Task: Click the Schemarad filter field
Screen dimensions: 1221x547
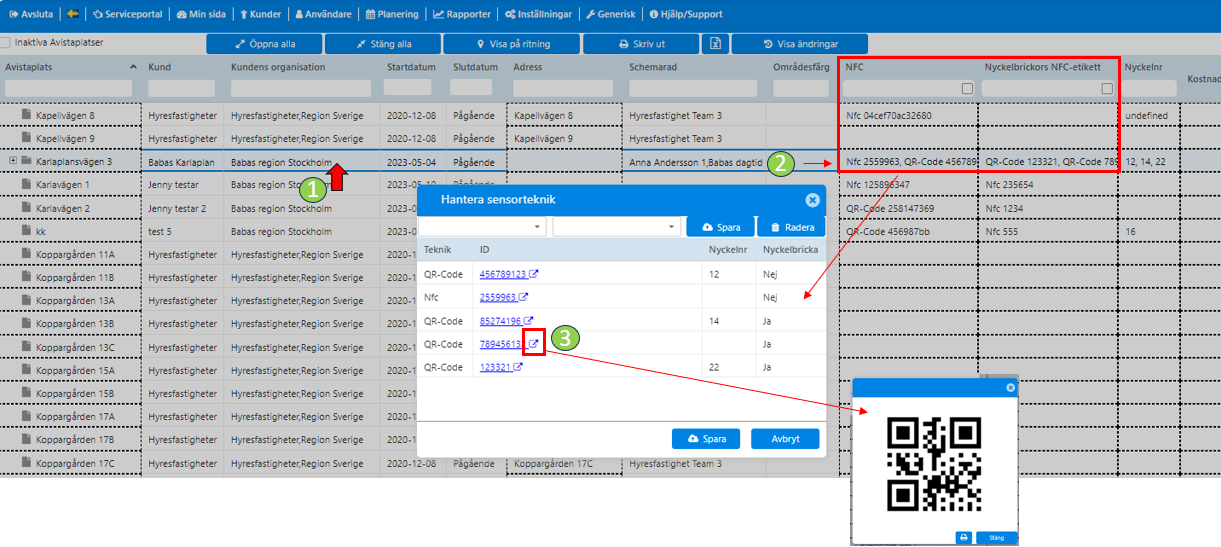Action: [x=695, y=88]
